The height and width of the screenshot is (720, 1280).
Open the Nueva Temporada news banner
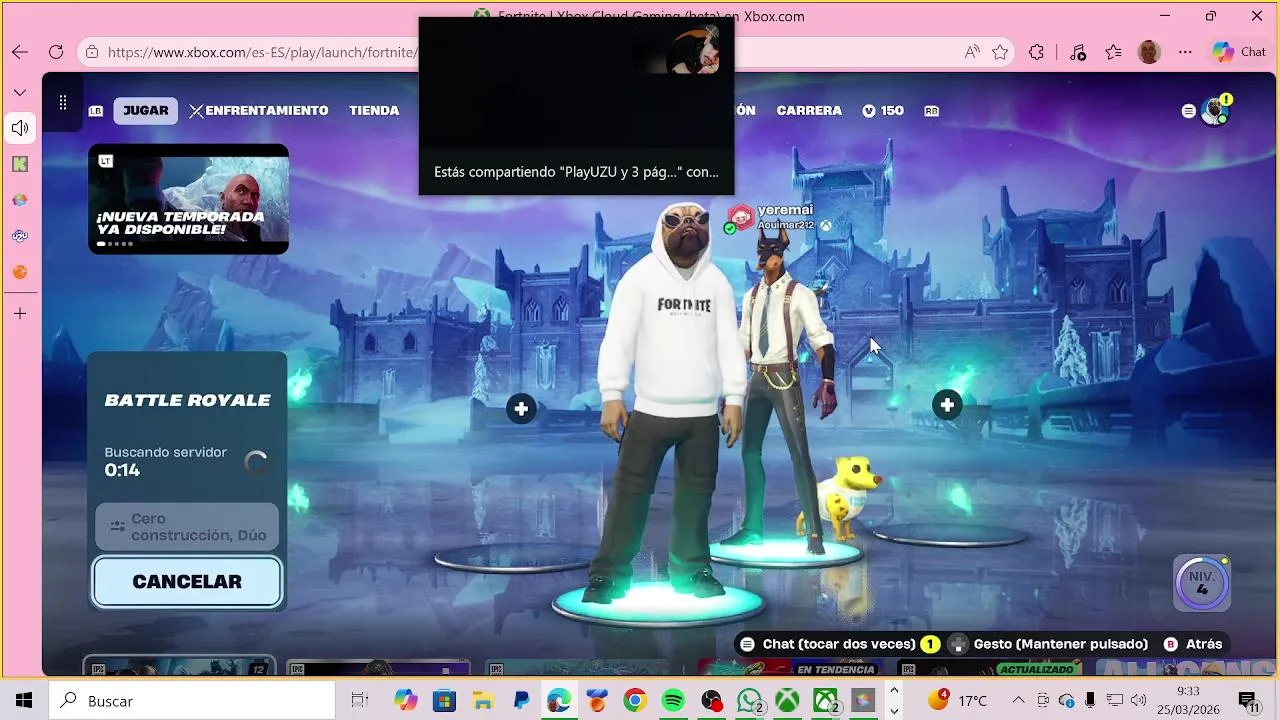[x=189, y=199]
